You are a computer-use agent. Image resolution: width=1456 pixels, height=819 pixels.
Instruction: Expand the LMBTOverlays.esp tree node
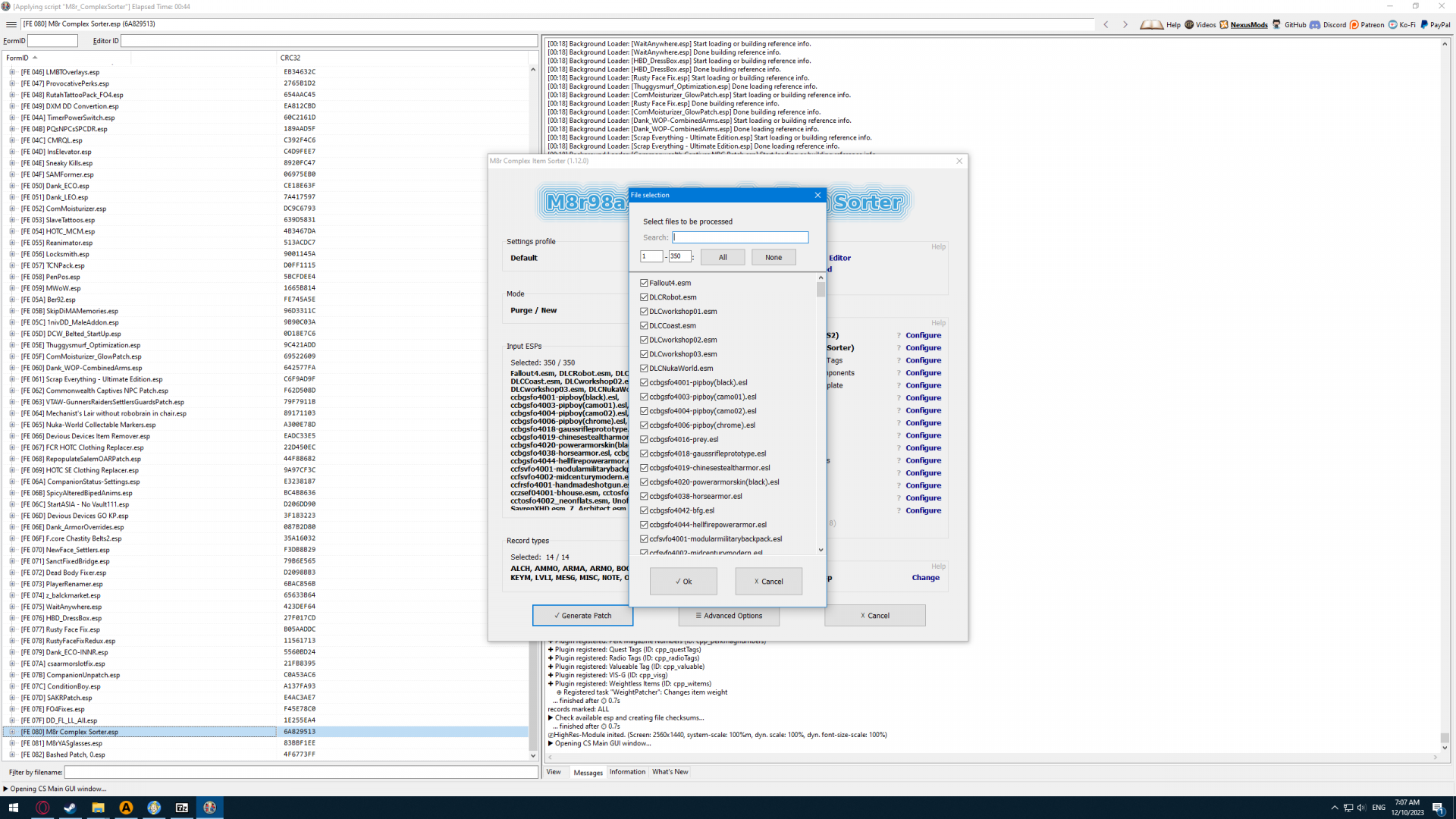pos(12,72)
